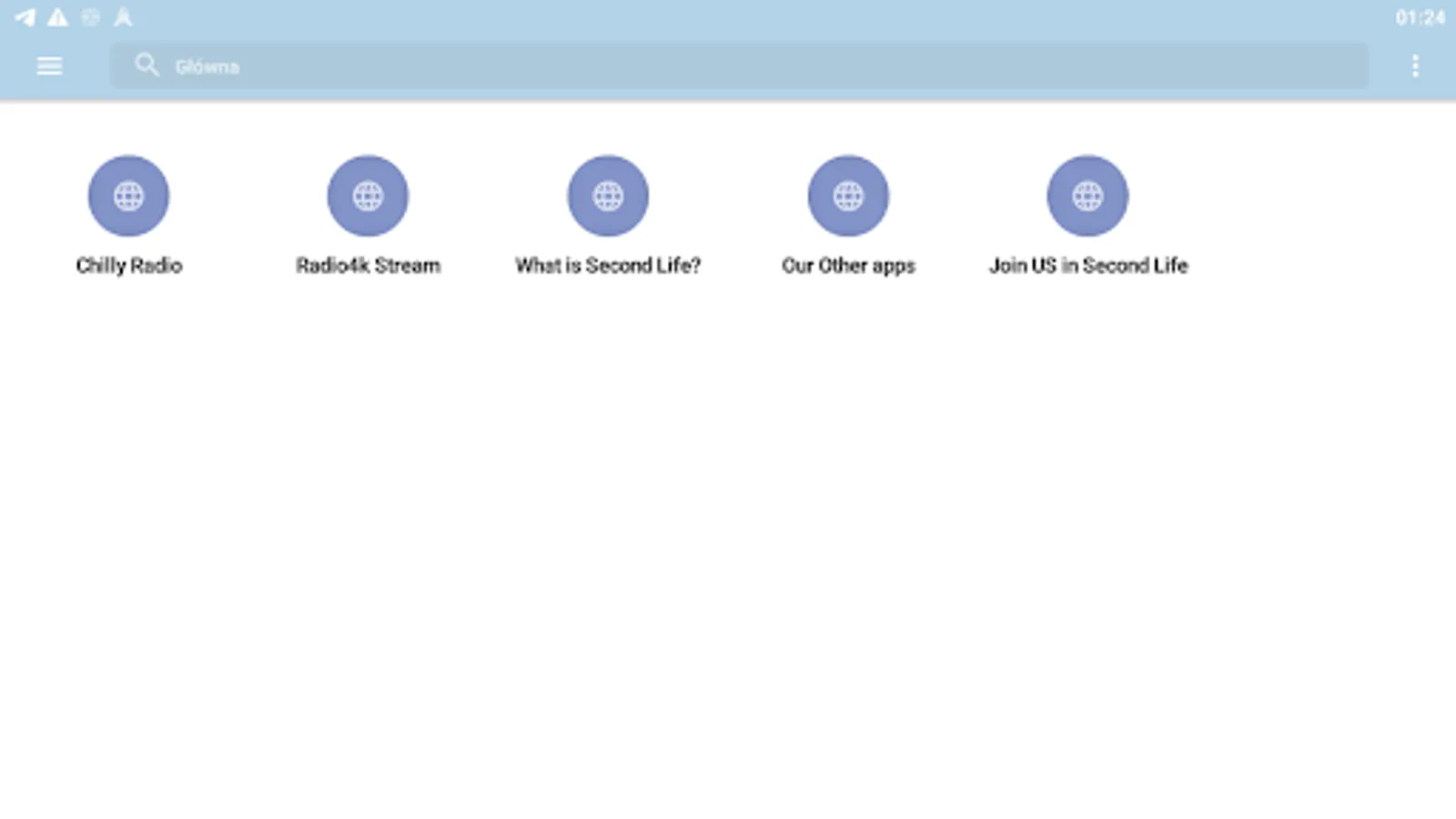Open the three-dot overflow menu

[1415, 66]
